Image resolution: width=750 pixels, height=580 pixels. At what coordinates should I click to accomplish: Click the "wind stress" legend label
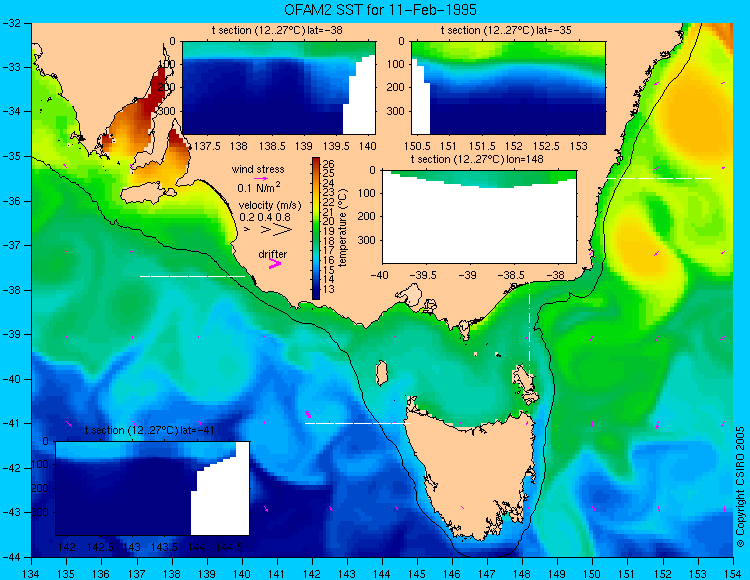(258, 169)
